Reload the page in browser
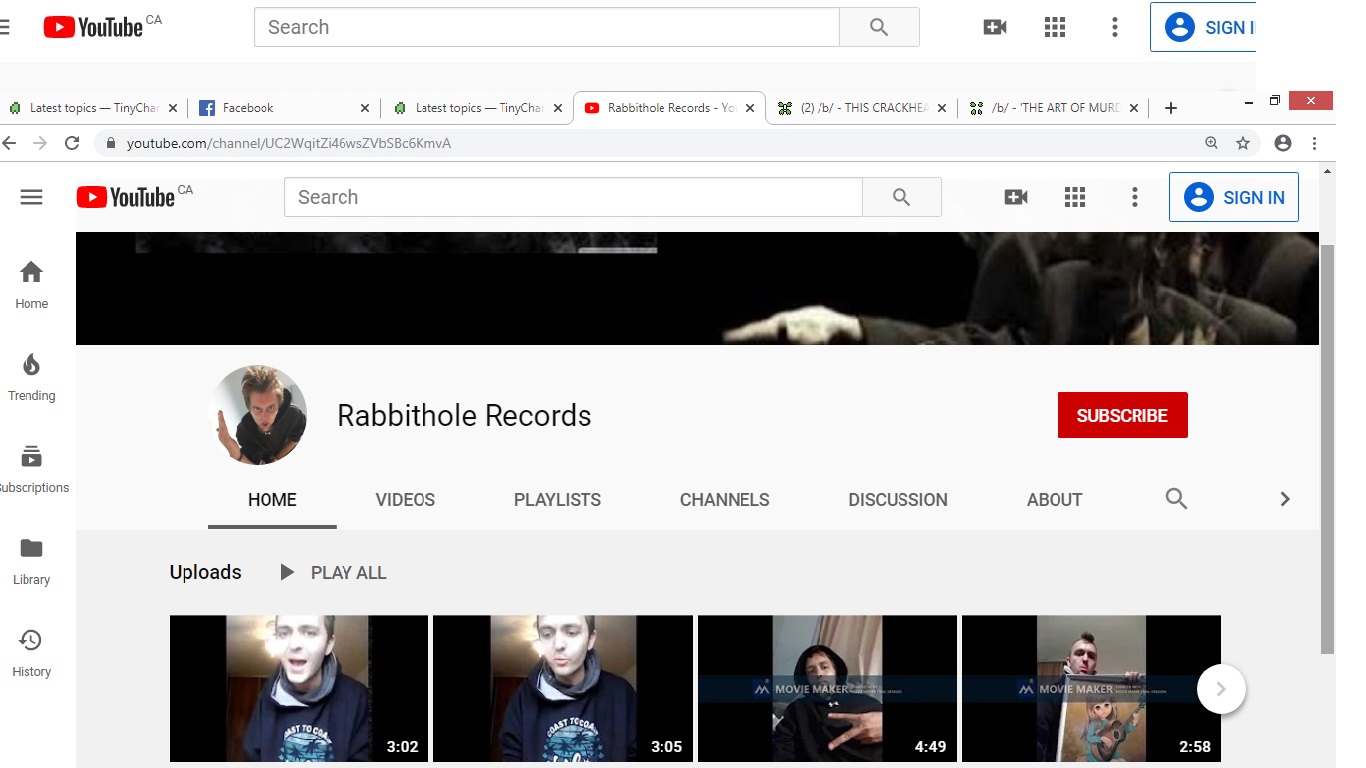This screenshot has width=1366, height=768. click(x=72, y=143)
